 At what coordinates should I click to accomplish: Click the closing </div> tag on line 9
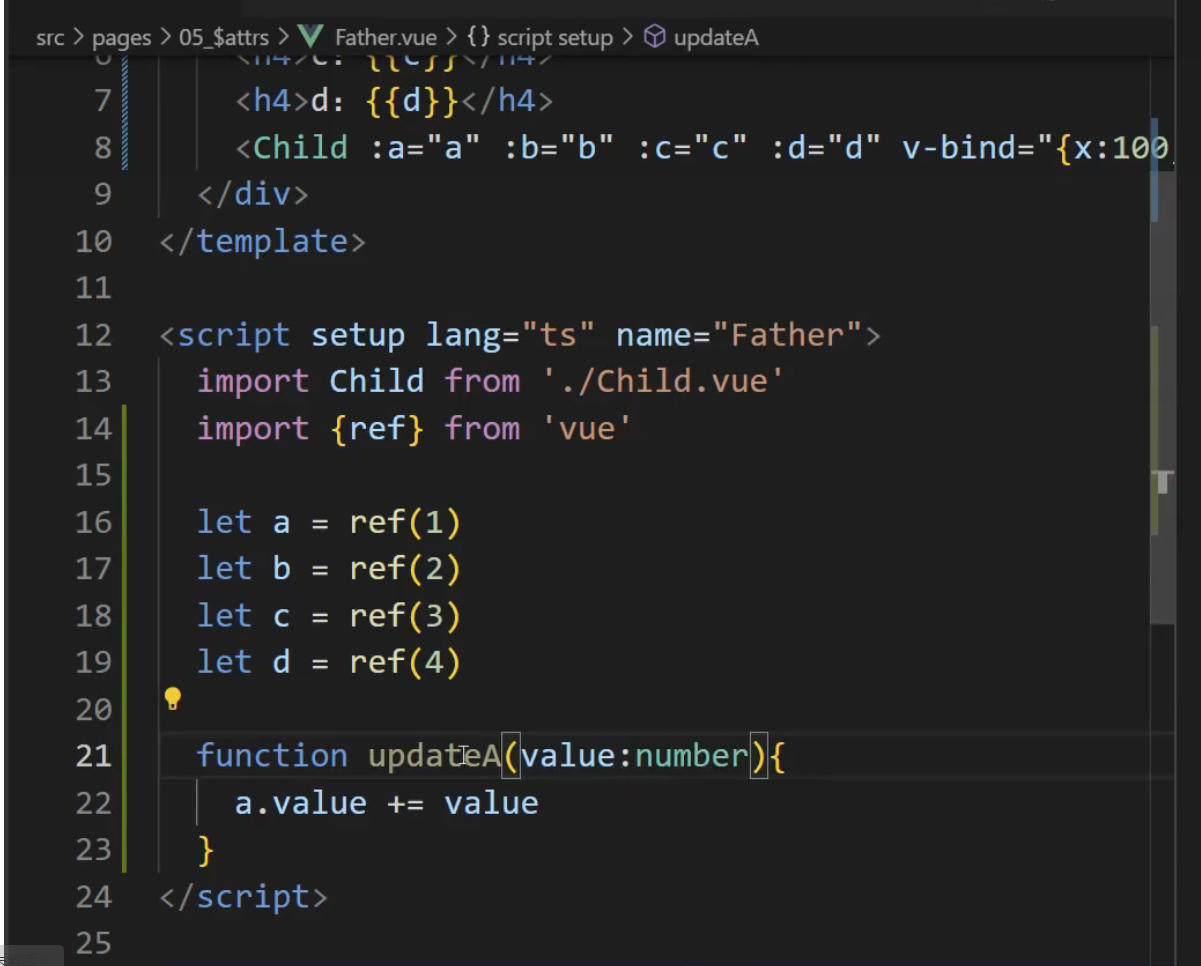[253, 194]
